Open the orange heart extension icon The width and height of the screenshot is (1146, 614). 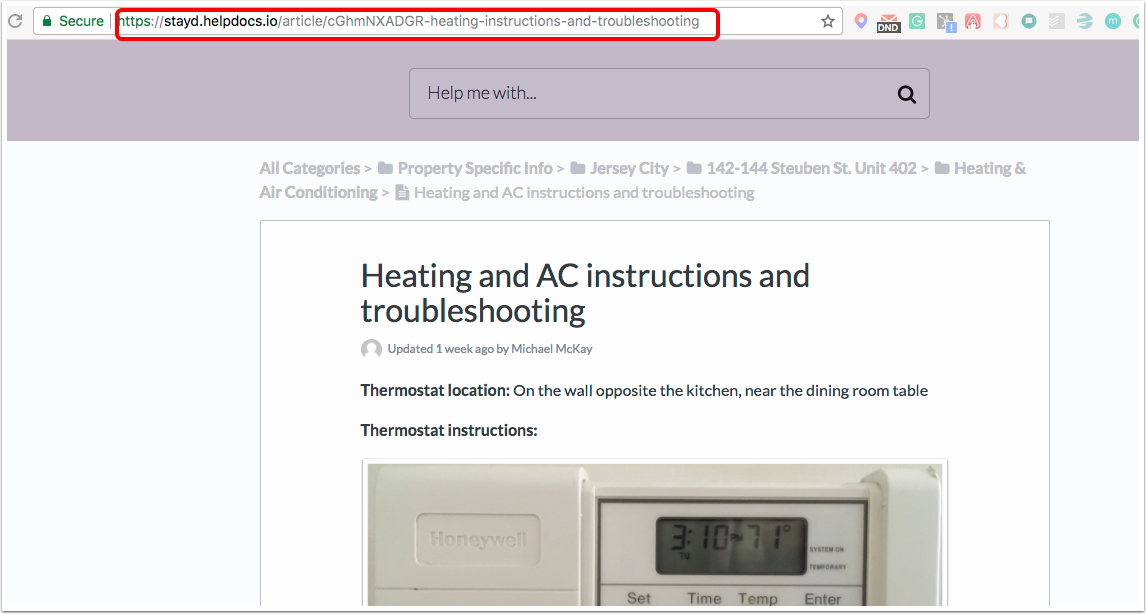[1001, 22]
